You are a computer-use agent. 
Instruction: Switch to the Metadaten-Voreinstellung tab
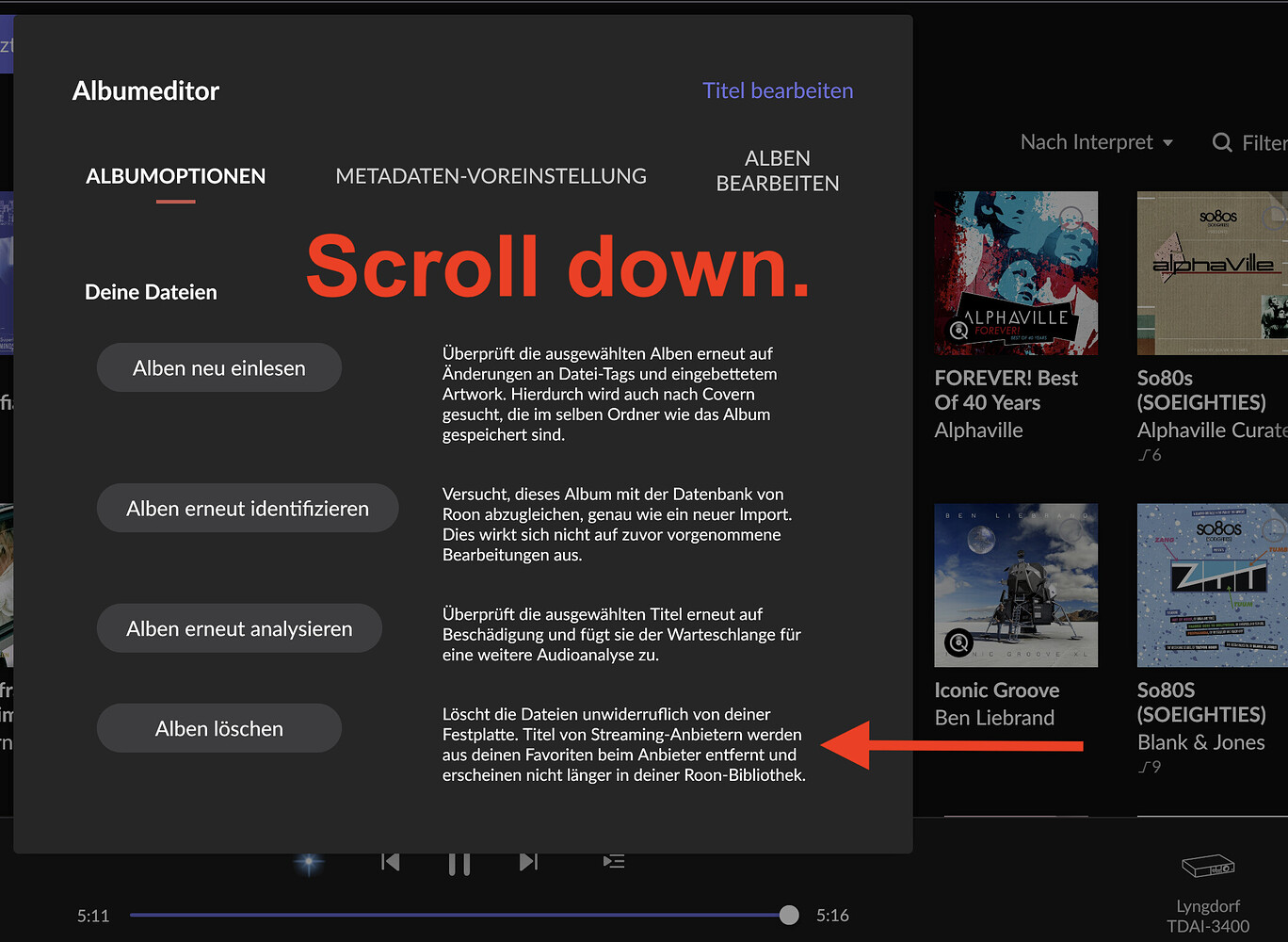coord(491,176)
